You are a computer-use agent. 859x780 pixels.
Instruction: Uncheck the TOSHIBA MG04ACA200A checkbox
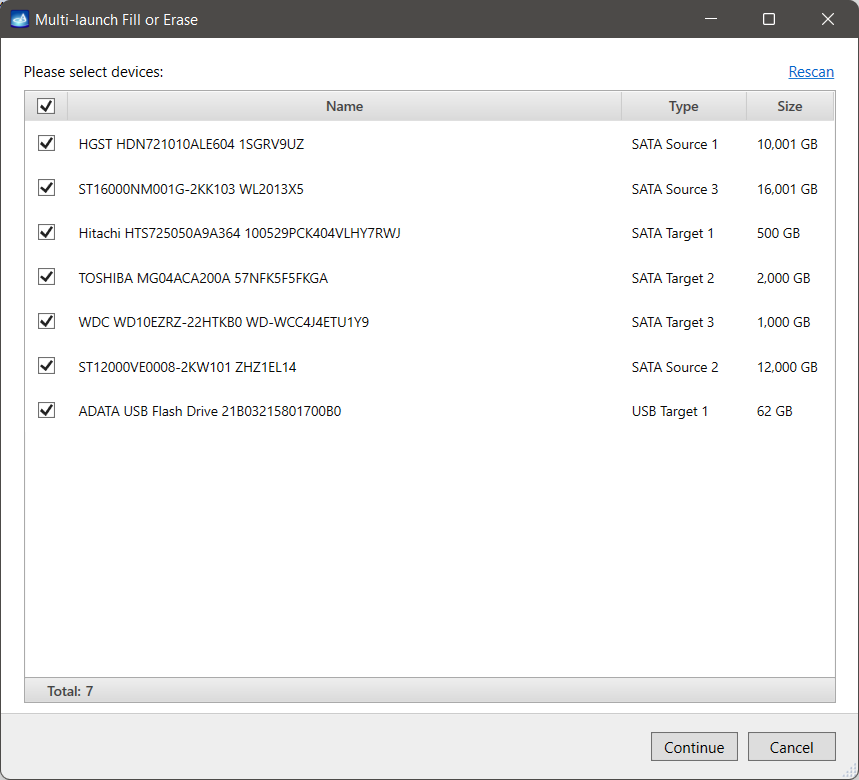(46, 277)
